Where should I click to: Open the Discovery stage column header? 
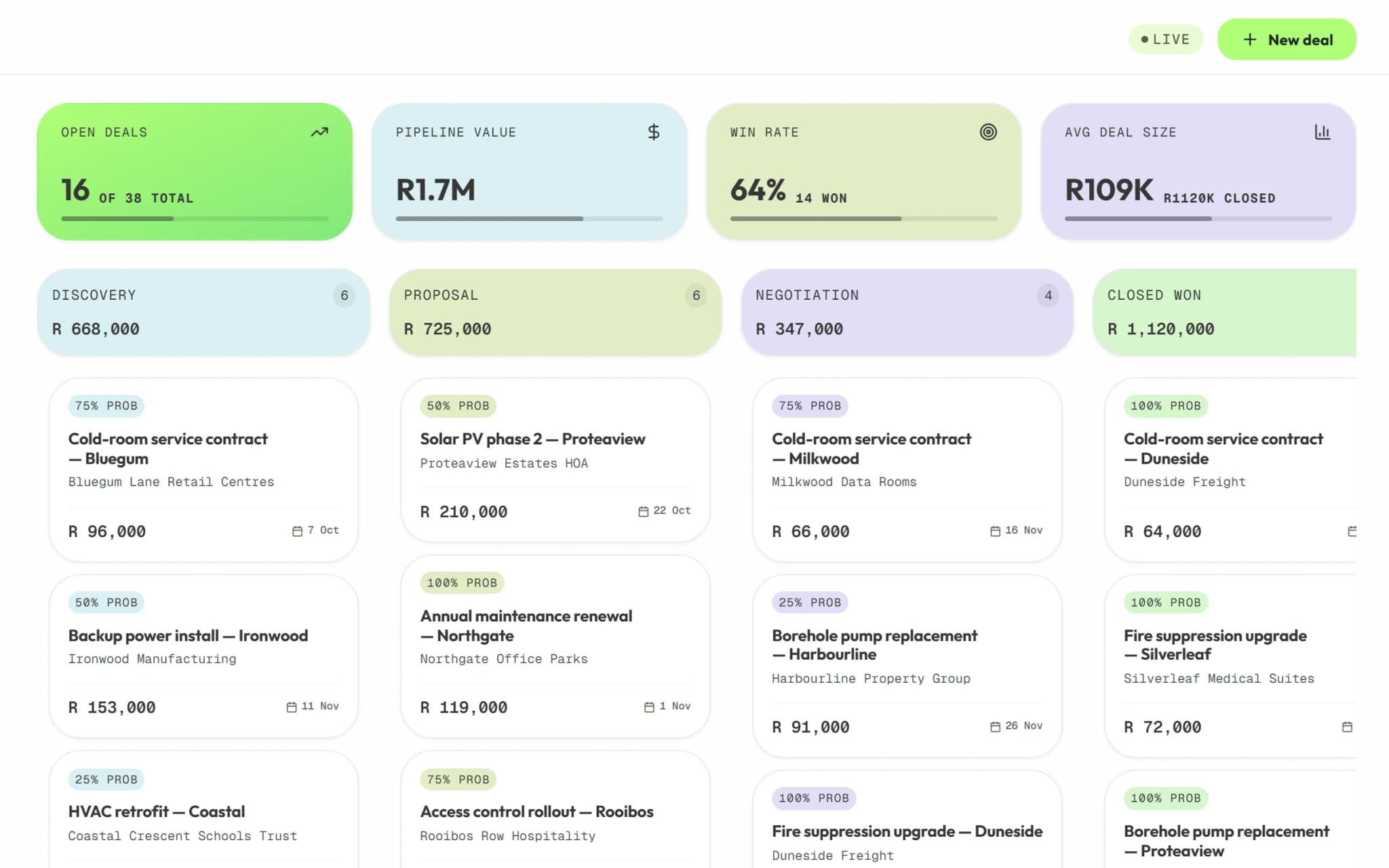coord(203,312)
